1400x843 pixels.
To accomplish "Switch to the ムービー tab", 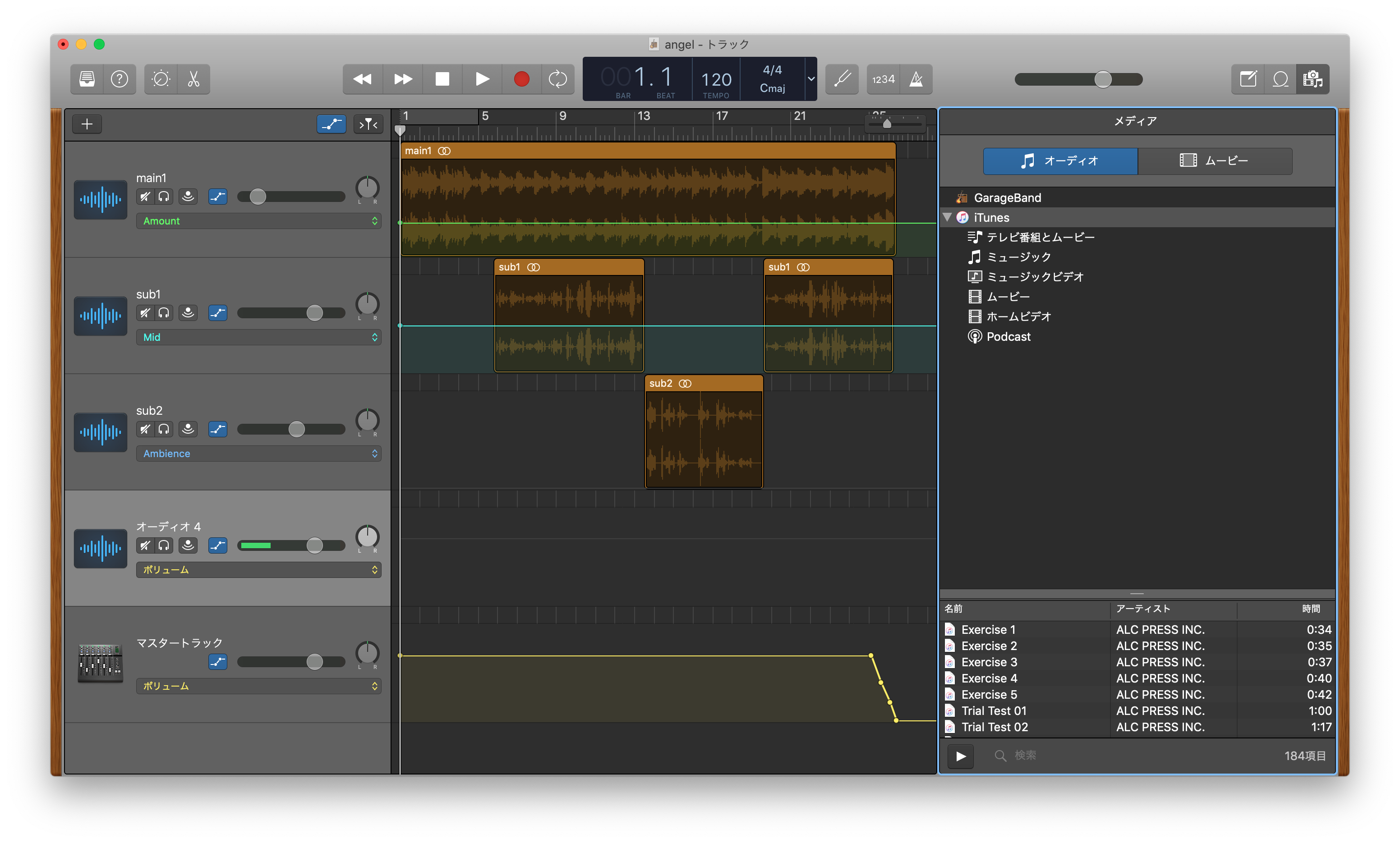I will [x=1216, y=161].
